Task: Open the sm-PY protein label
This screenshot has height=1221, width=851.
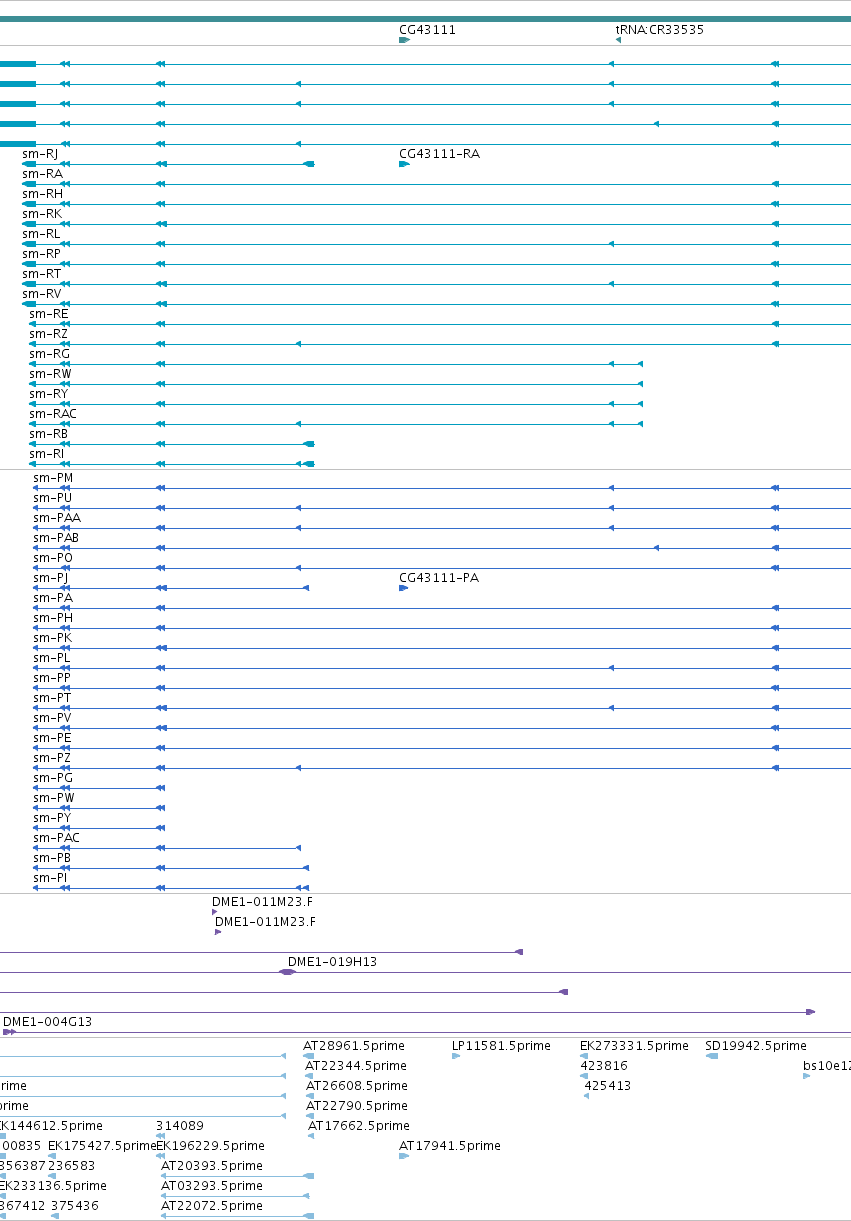Action: (52, 818)
